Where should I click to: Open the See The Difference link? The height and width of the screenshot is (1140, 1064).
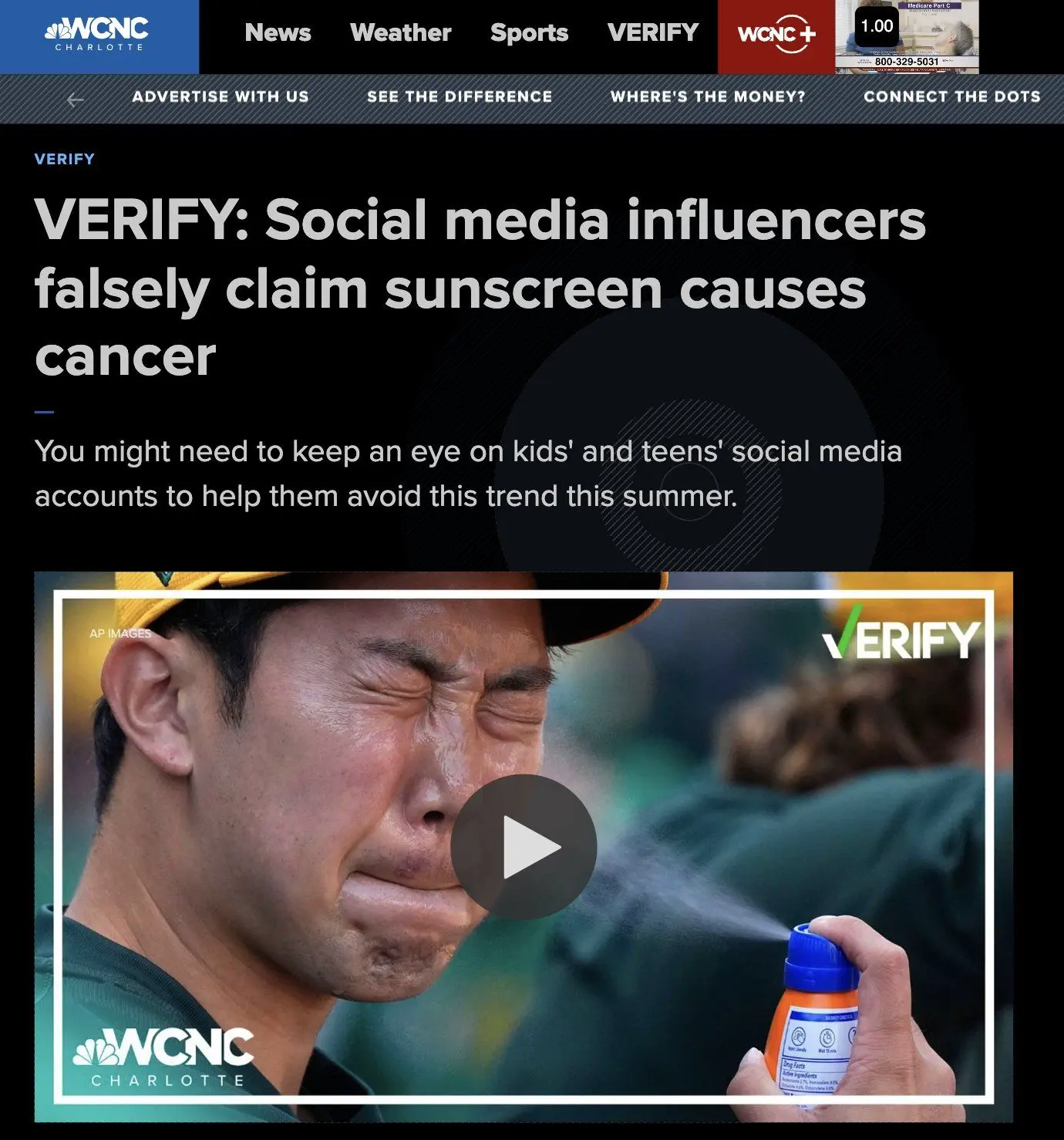coord(460,96)
